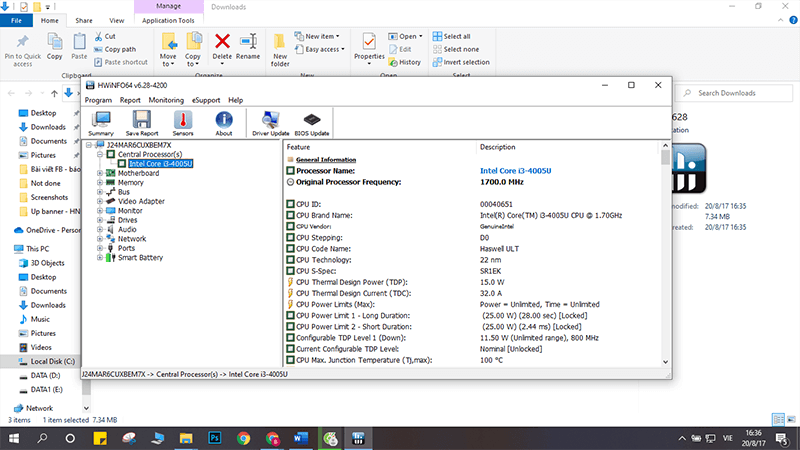The image size is (800, 450).
Task: Launch BIOS Update tool
Action: tap(312, 124)
